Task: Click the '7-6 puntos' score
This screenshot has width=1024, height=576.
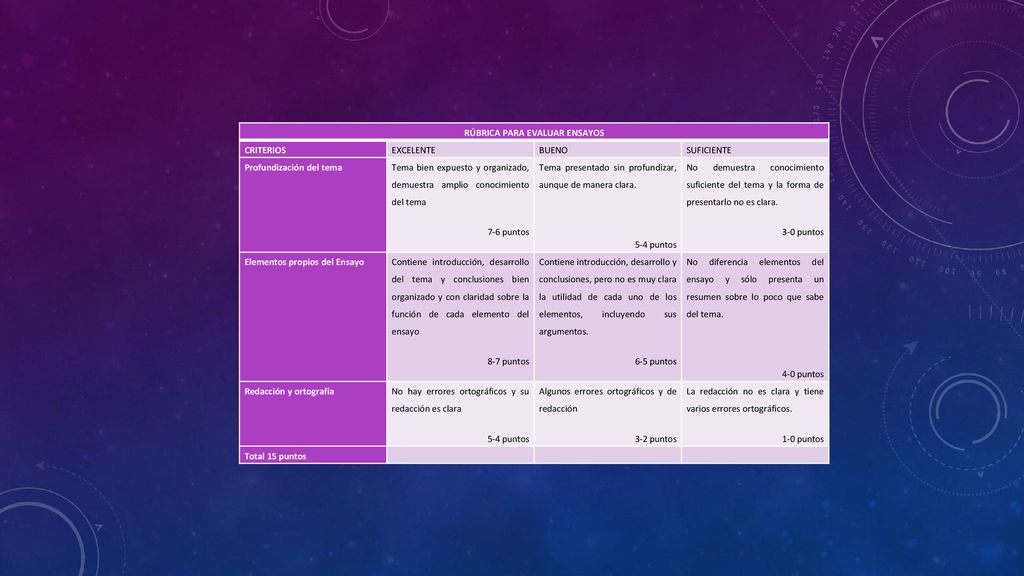Action: click(x=508, y=232)
